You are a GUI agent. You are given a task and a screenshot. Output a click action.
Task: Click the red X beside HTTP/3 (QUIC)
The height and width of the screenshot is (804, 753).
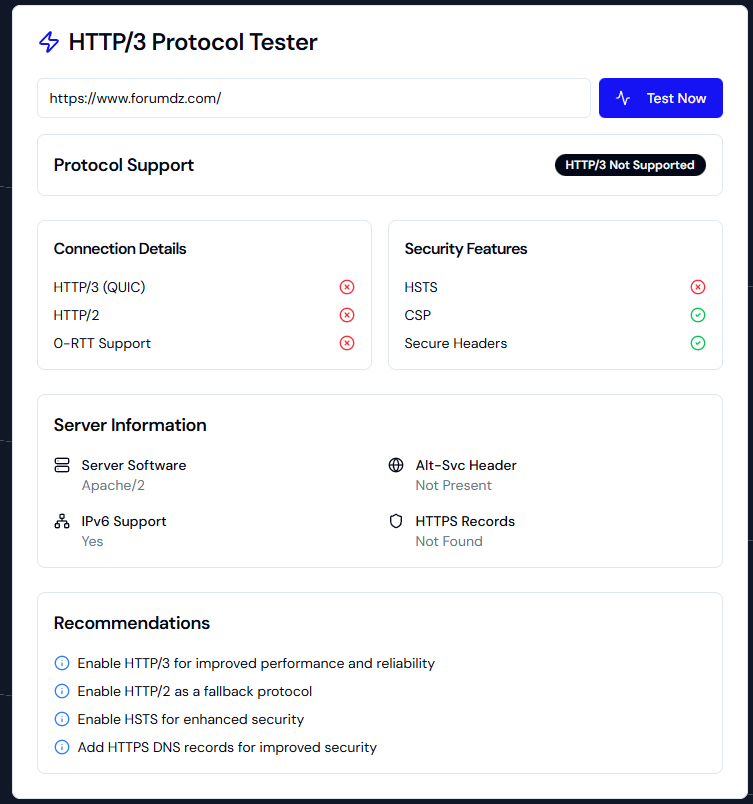(x=347, y=287)
